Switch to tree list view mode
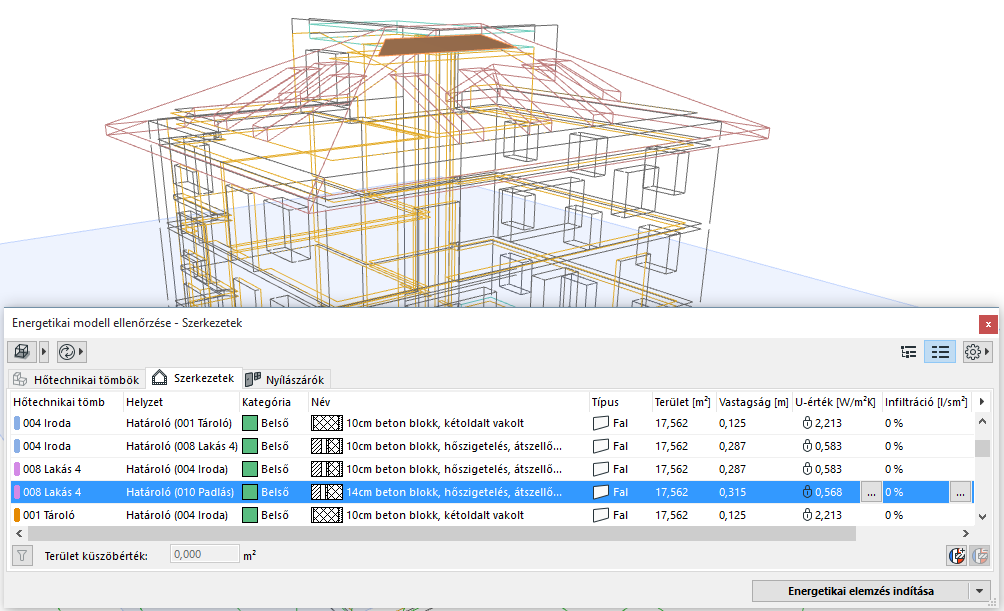The height and width of the screenshot is (611, 1004). [x=909, y=352]
